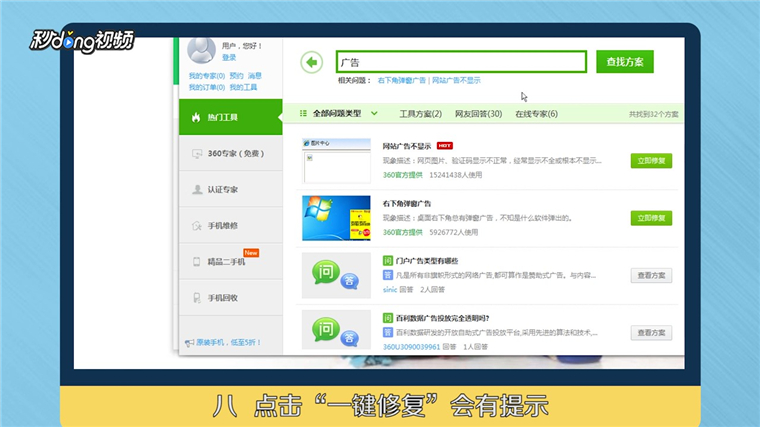760x427 pixels.
Task: Click the HOT badge next to 网站广告不显示
Action: 444,146
